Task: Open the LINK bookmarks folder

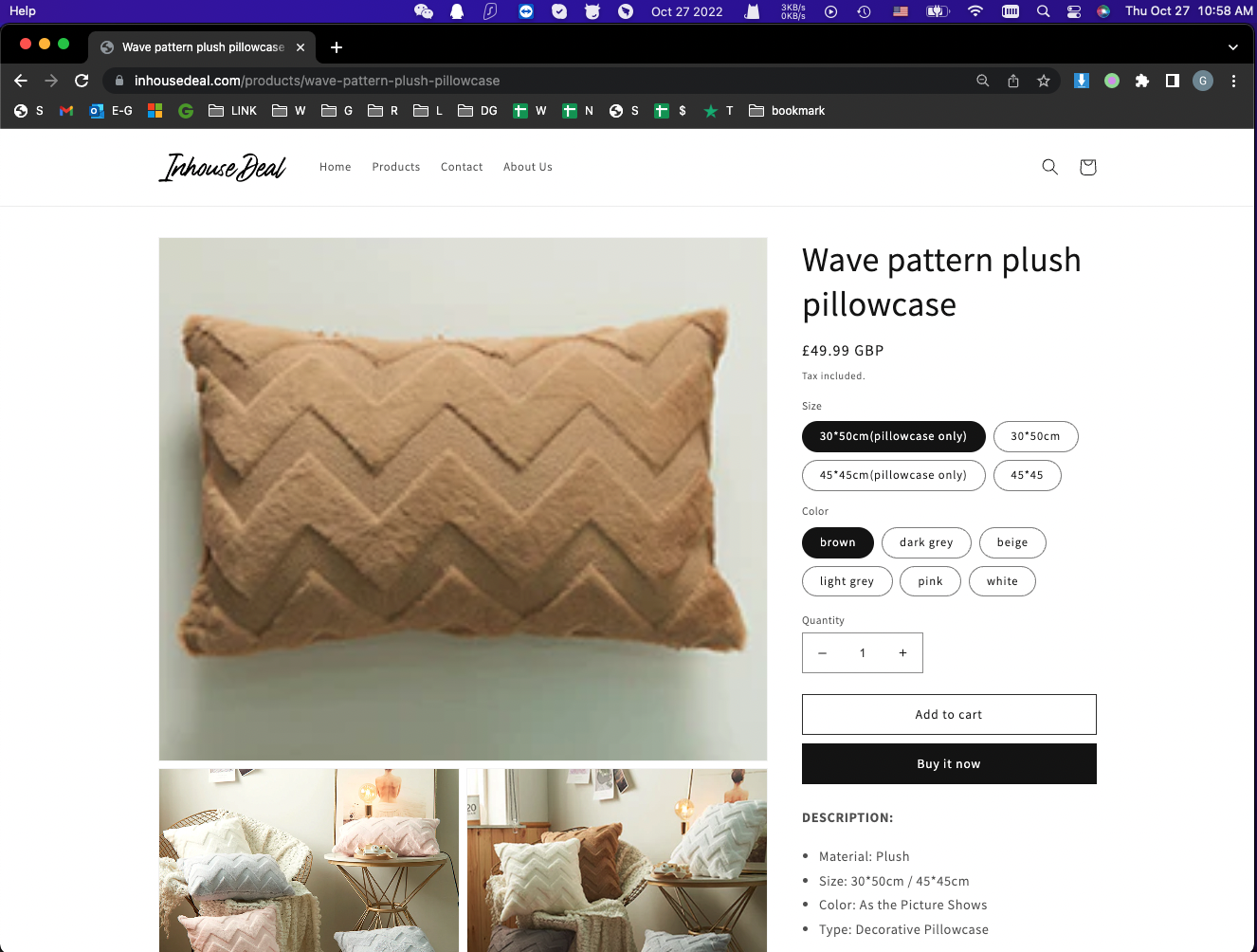Action: click(x=233, y=111)
